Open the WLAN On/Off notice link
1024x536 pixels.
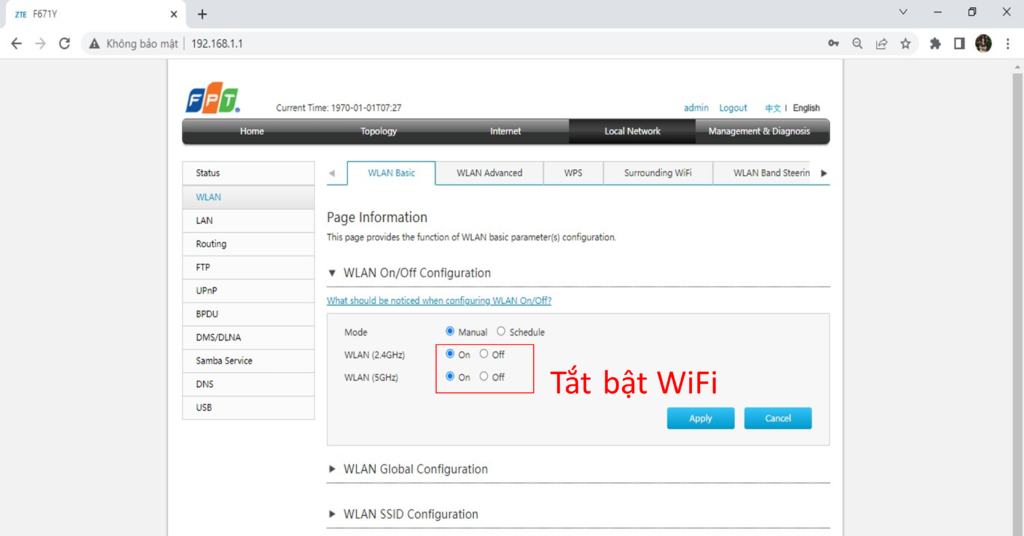[439, 300]
